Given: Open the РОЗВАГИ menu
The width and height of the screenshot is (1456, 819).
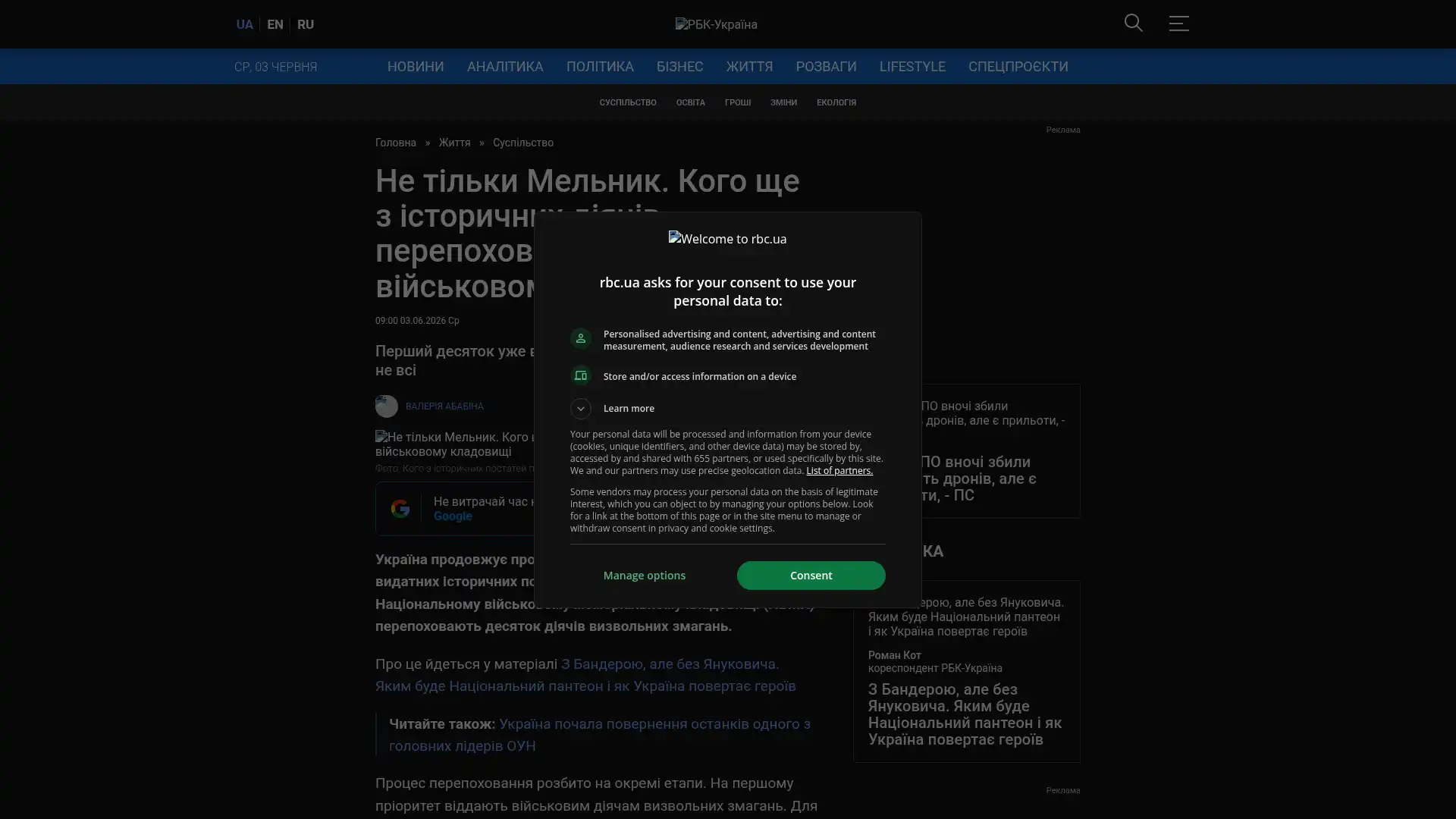Looking at the screenshot, I should pyautogui.click(x=826, y=67).
